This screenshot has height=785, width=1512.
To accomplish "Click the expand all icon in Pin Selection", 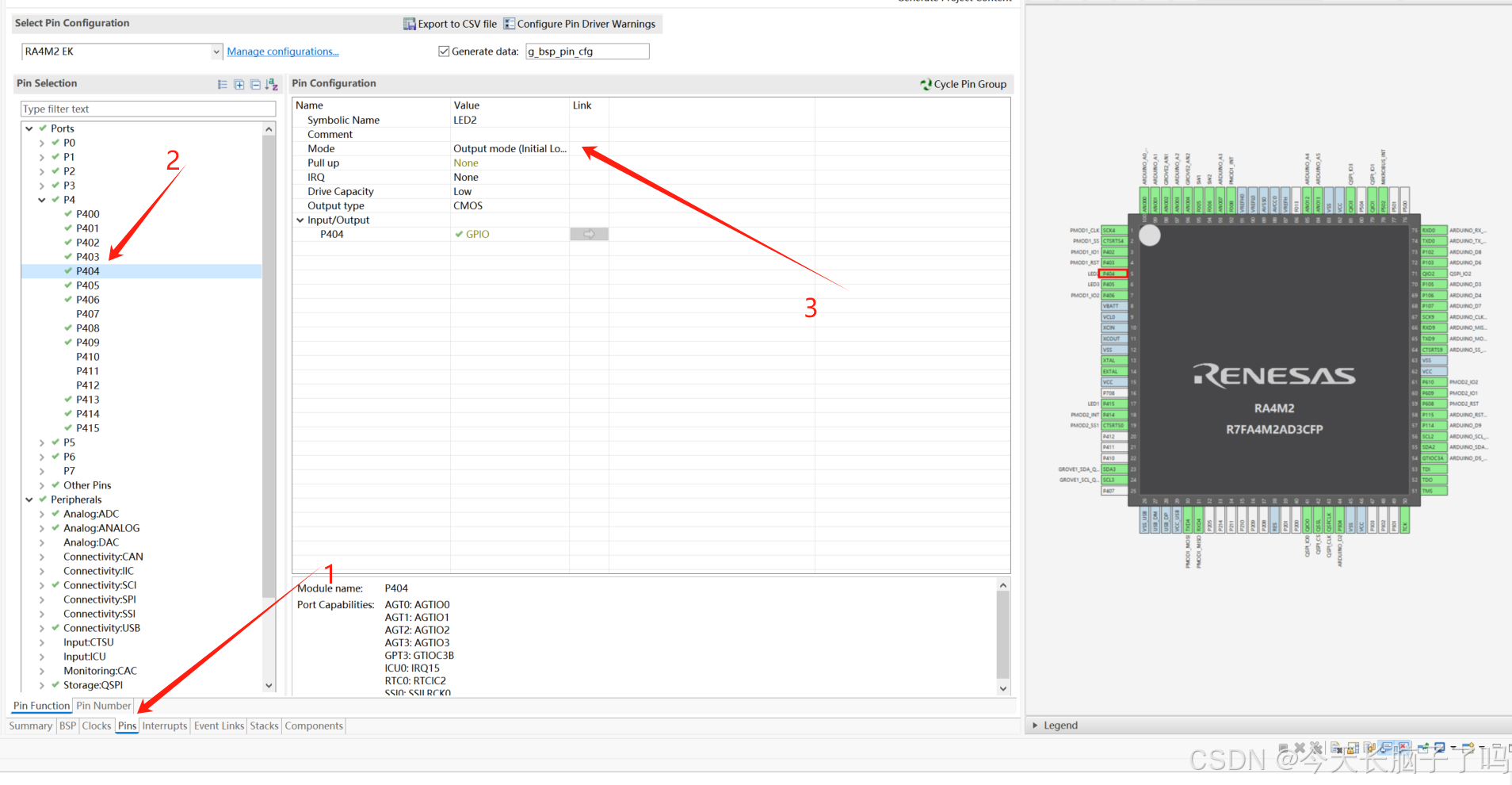I will click(x=239, y=84).
